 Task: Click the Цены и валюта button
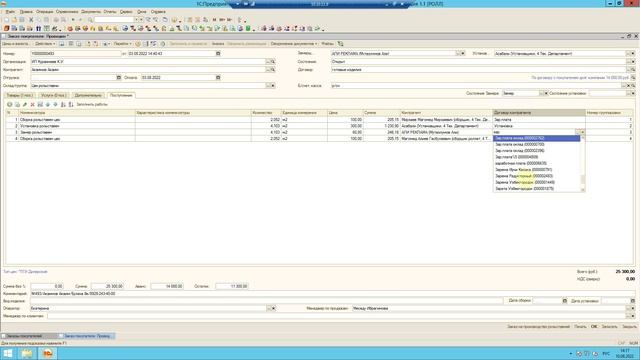pyautogui.click(x=16, y=44)
